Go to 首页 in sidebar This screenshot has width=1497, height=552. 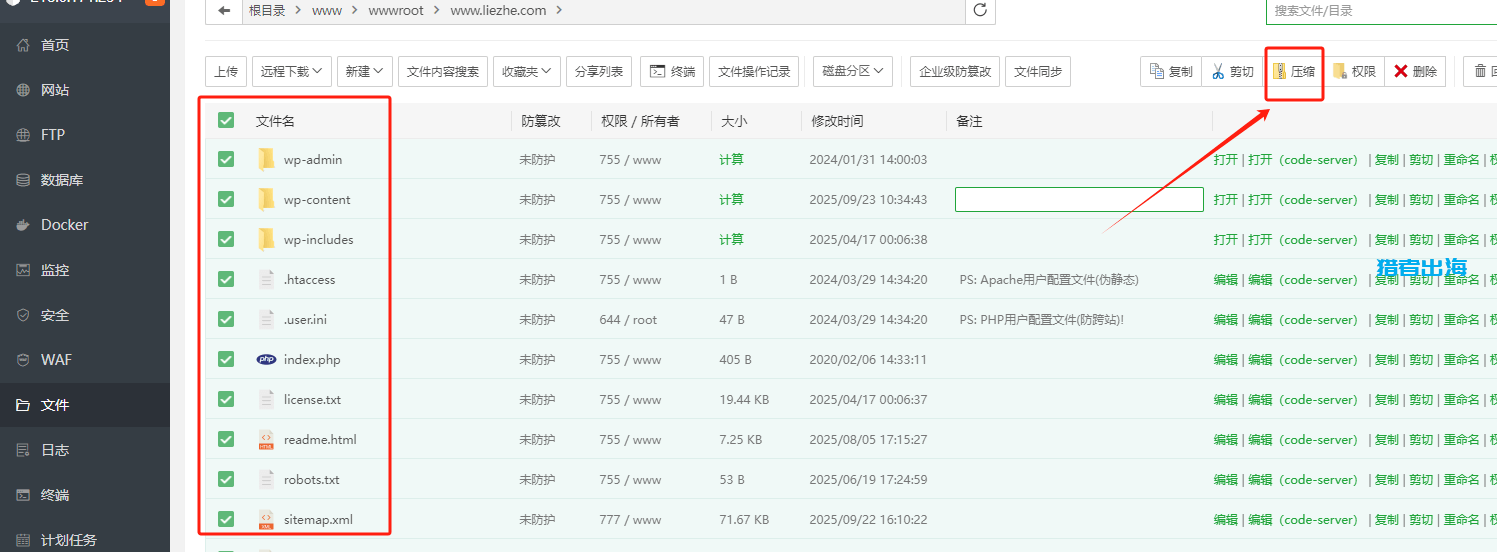(55, 45)
